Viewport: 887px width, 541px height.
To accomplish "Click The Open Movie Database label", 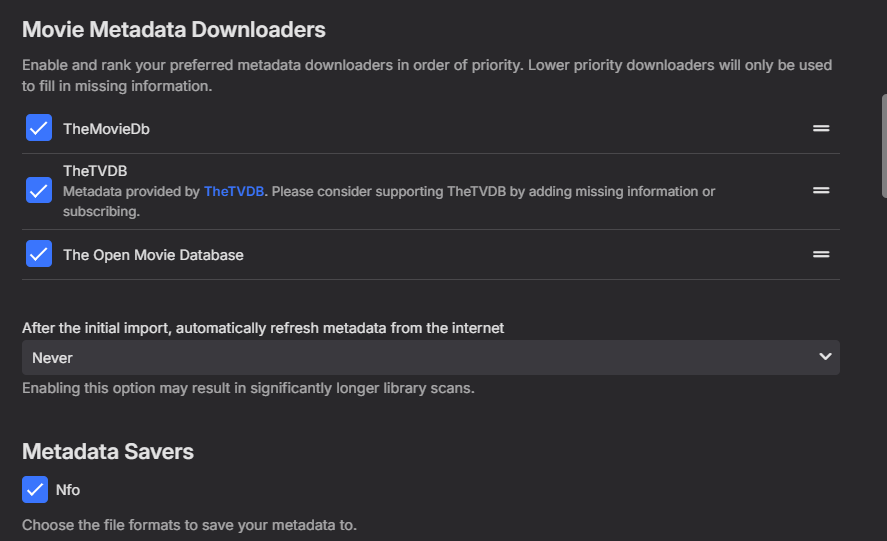I will [153, 255].
